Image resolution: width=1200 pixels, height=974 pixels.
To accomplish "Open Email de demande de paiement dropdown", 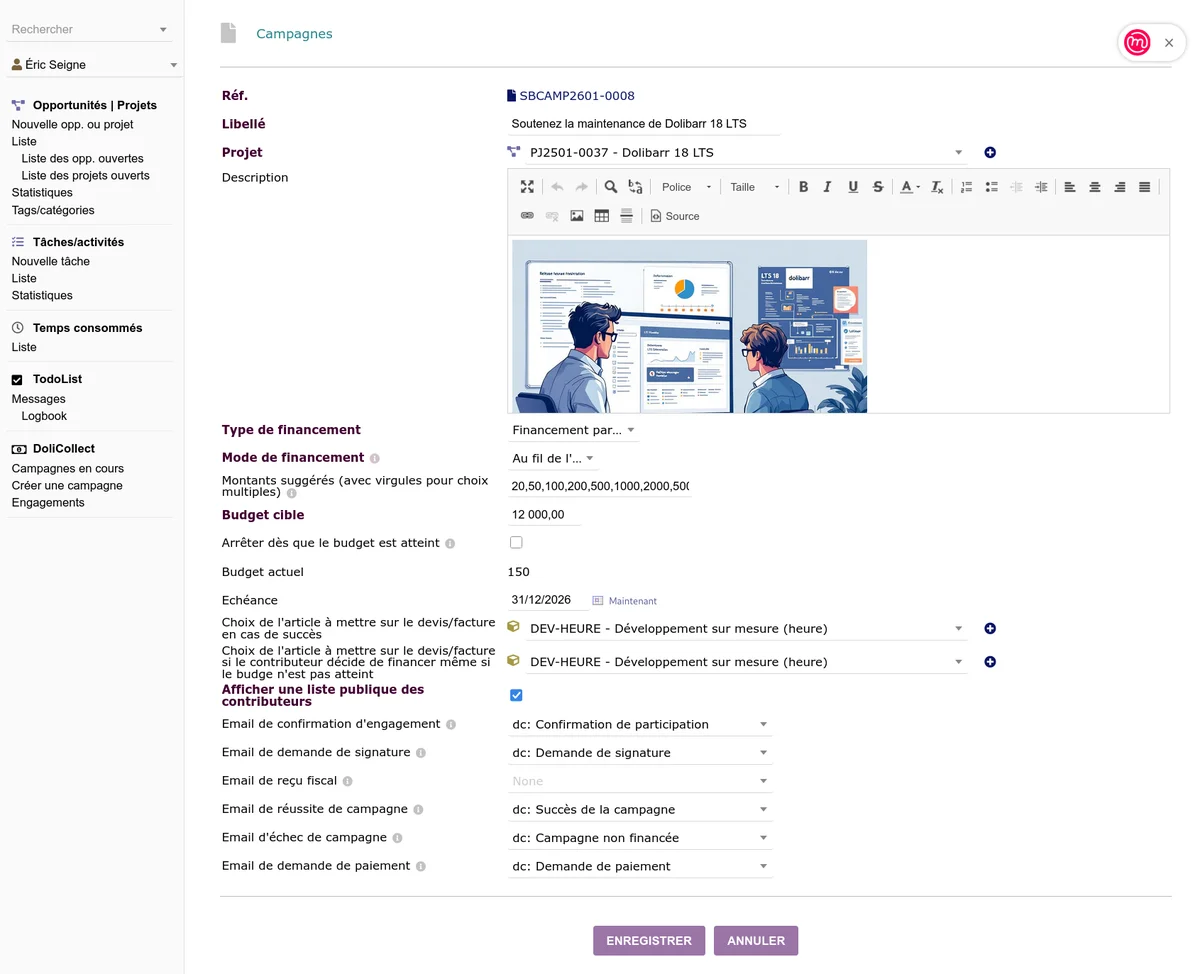I will coord(640,866).
